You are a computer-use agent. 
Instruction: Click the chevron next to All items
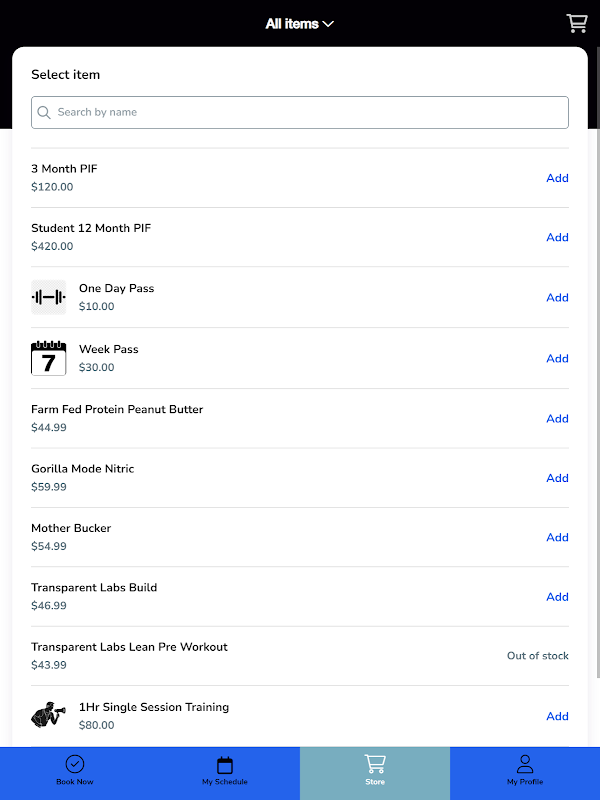328,24
